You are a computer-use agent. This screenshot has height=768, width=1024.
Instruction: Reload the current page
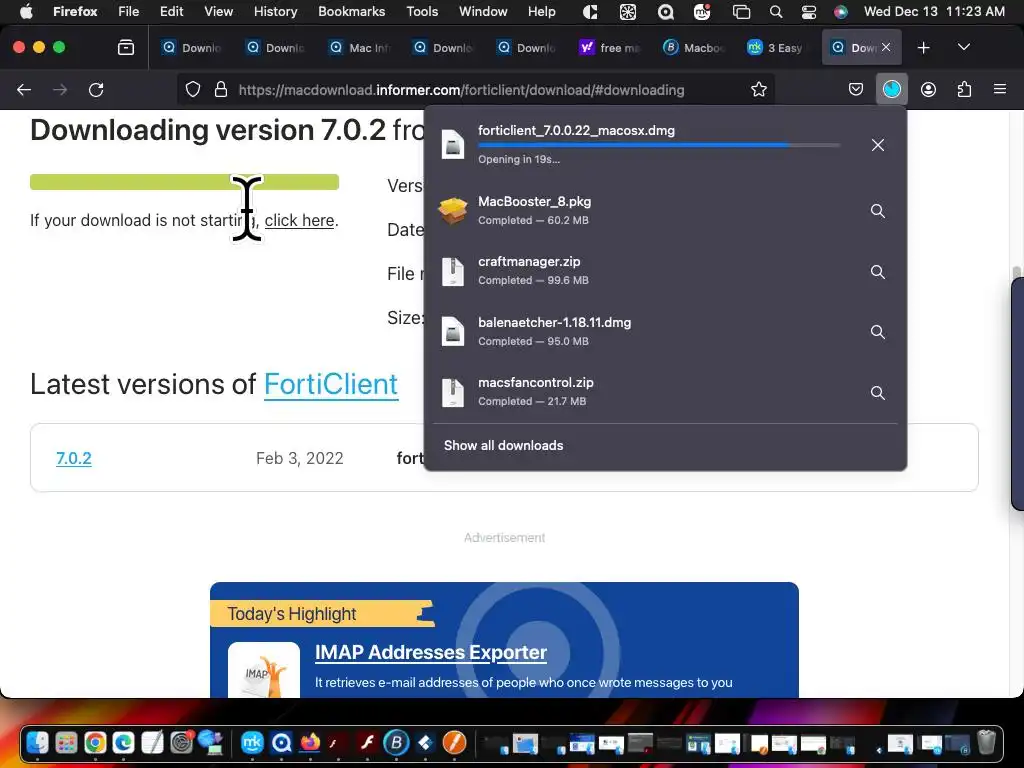(x=96, y=89)
